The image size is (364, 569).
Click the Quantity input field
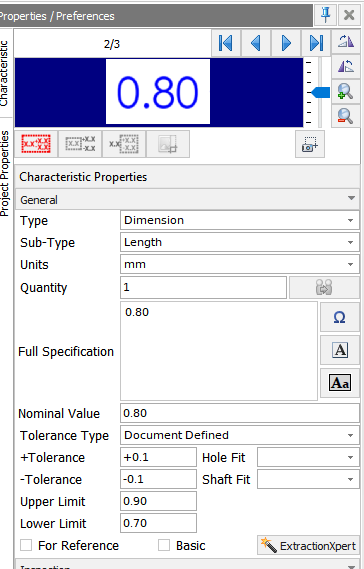click(x=203, y=287)
